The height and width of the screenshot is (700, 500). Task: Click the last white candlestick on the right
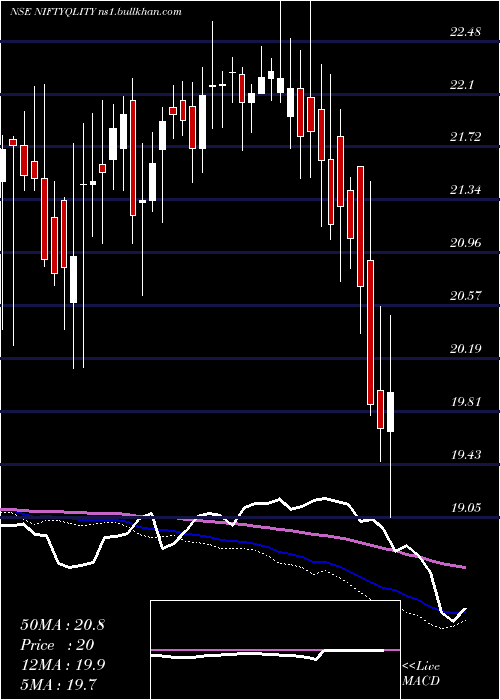[x=390, y=412]
